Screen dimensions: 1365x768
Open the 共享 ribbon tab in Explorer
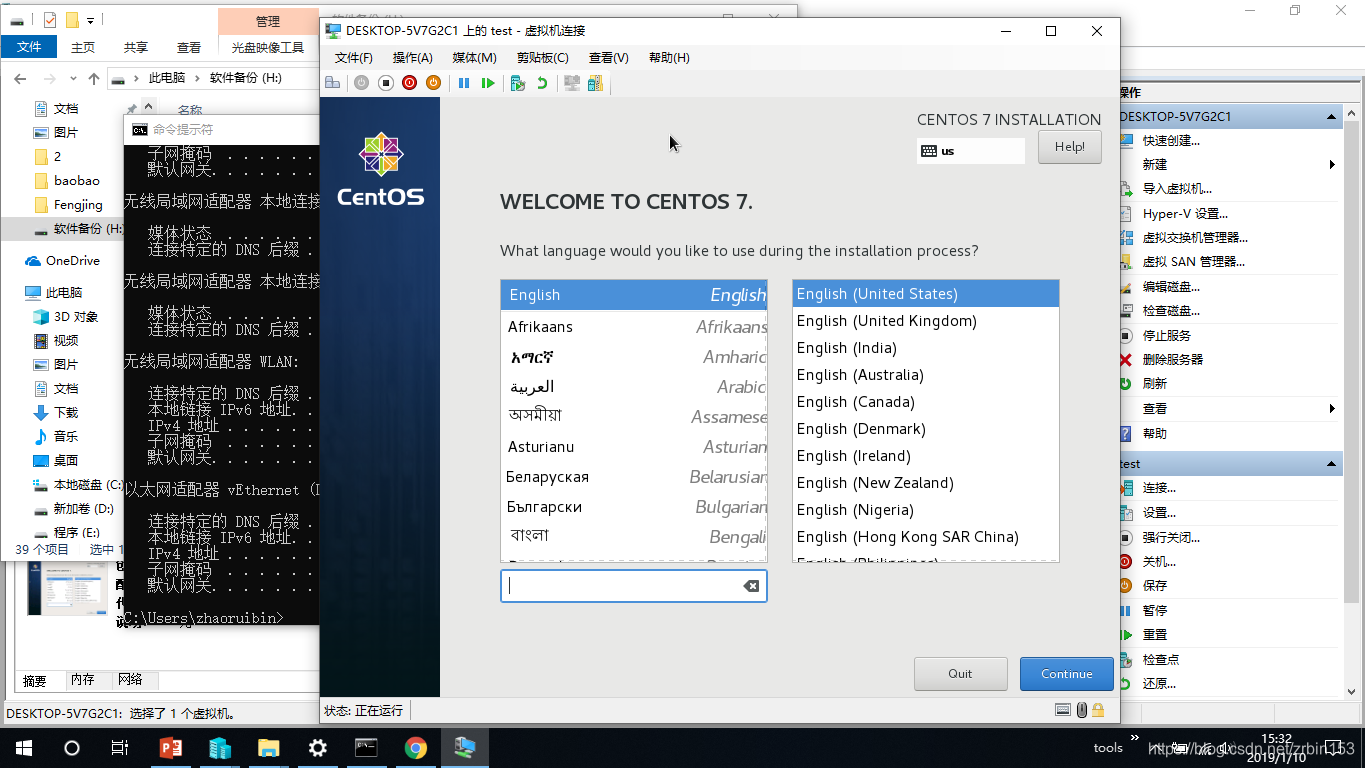[x=136, y=47]
